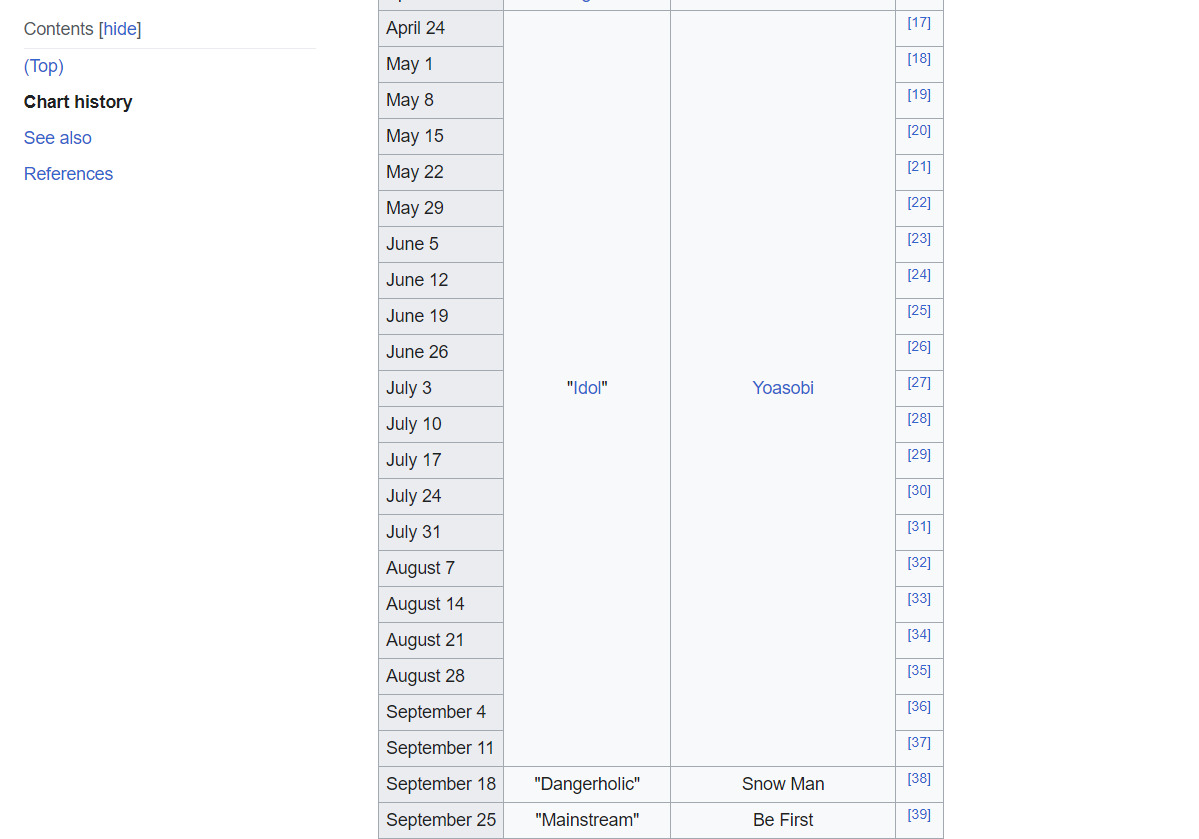The image size is (1199, 839).
Task: Click citation [30] for July 24
Action: (919, 491)
